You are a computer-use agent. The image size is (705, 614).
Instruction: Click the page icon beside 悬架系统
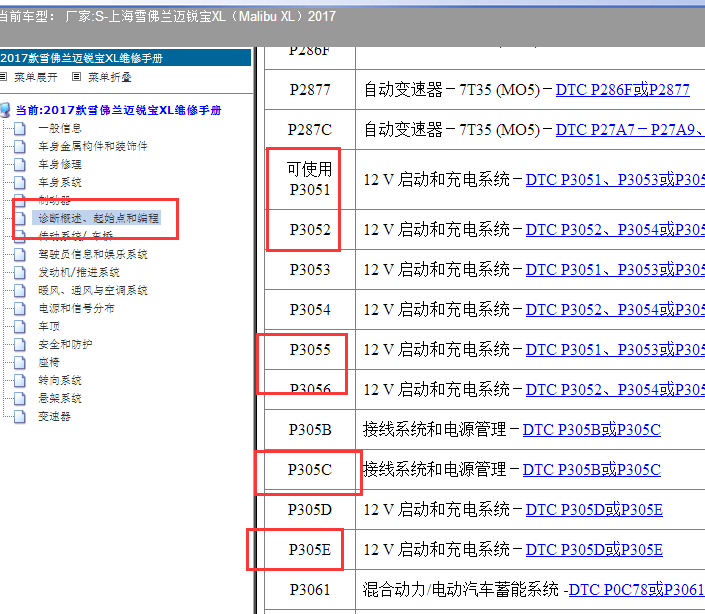coord(19,398)
